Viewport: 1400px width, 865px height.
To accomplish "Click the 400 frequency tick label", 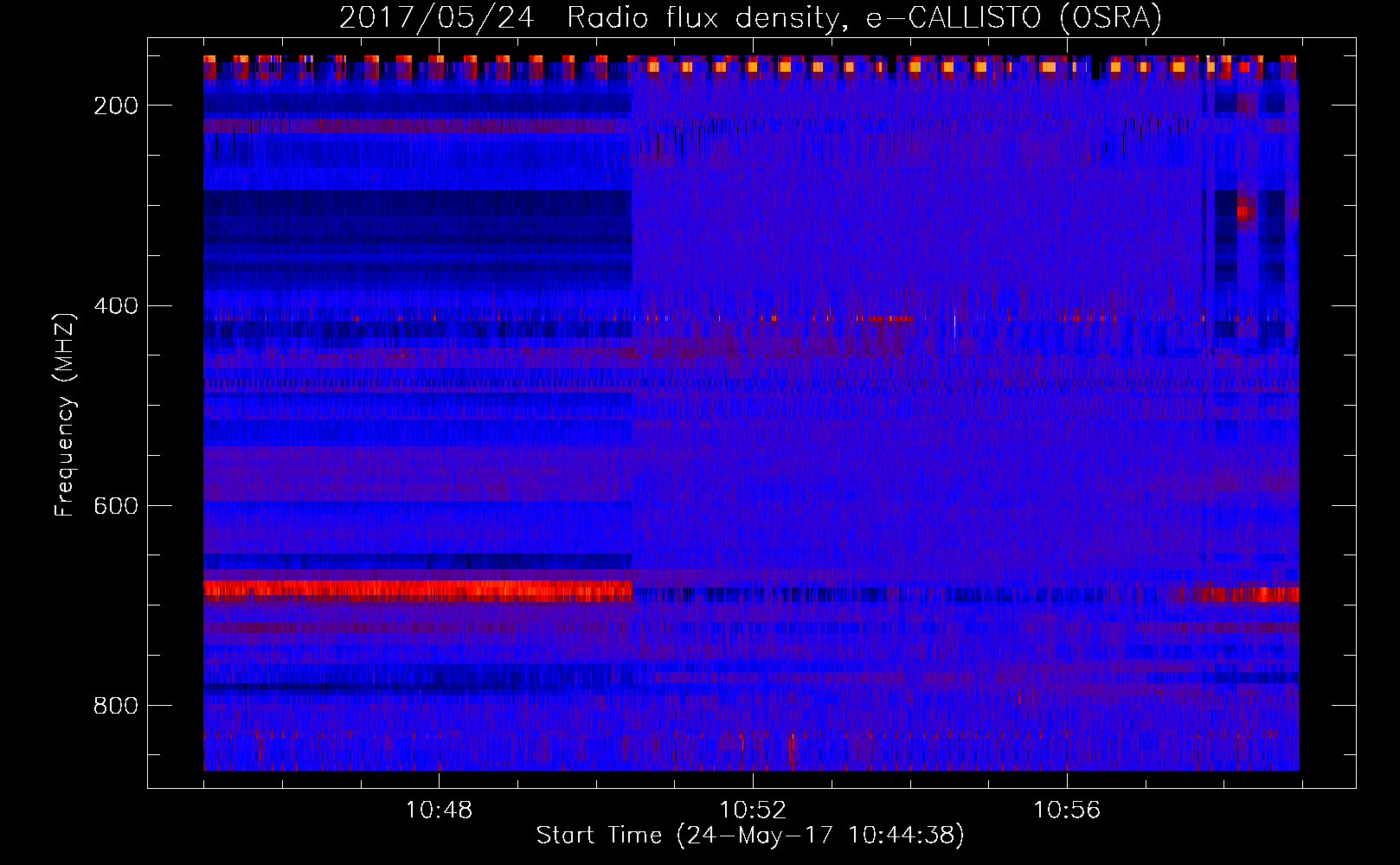I will pos(116,306).
